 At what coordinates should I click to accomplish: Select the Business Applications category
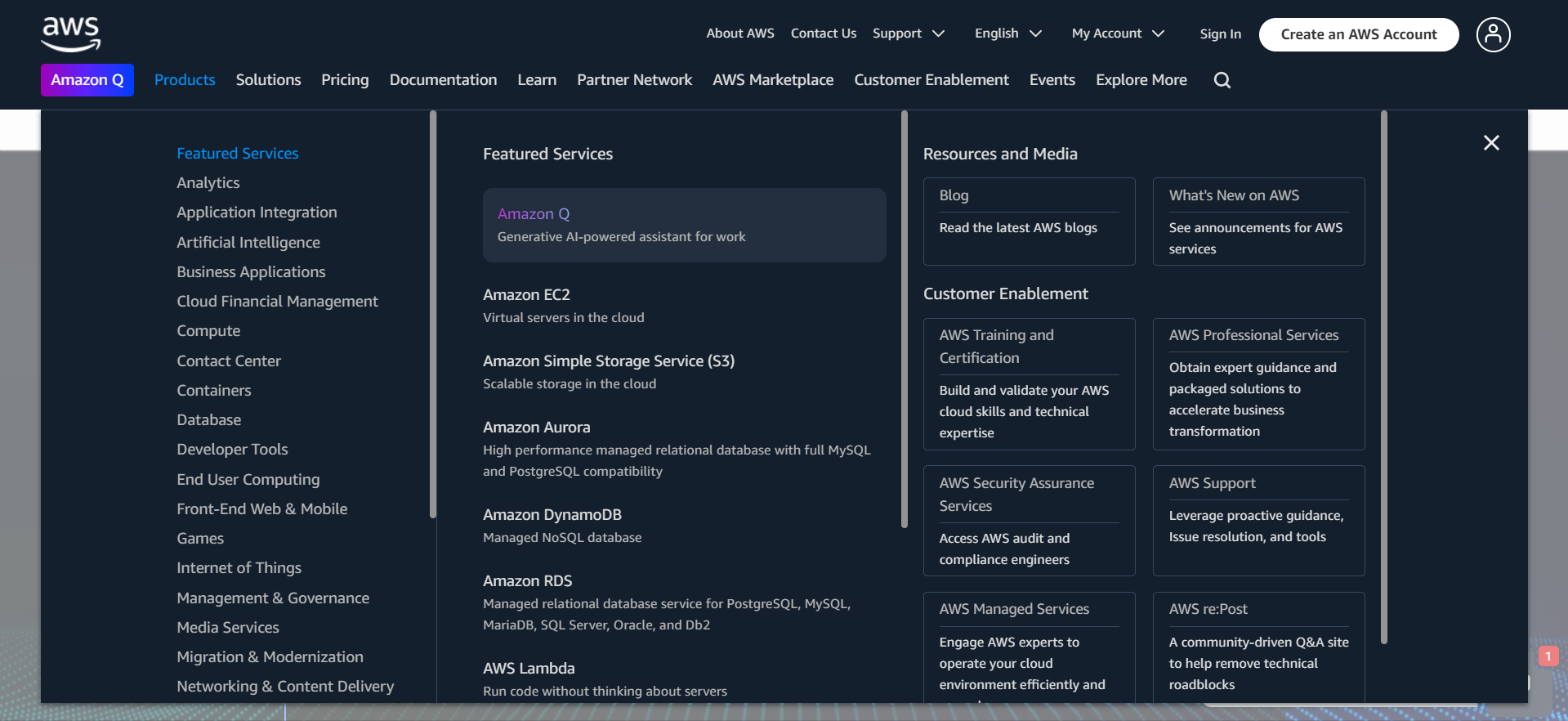[x=251, y=272]
